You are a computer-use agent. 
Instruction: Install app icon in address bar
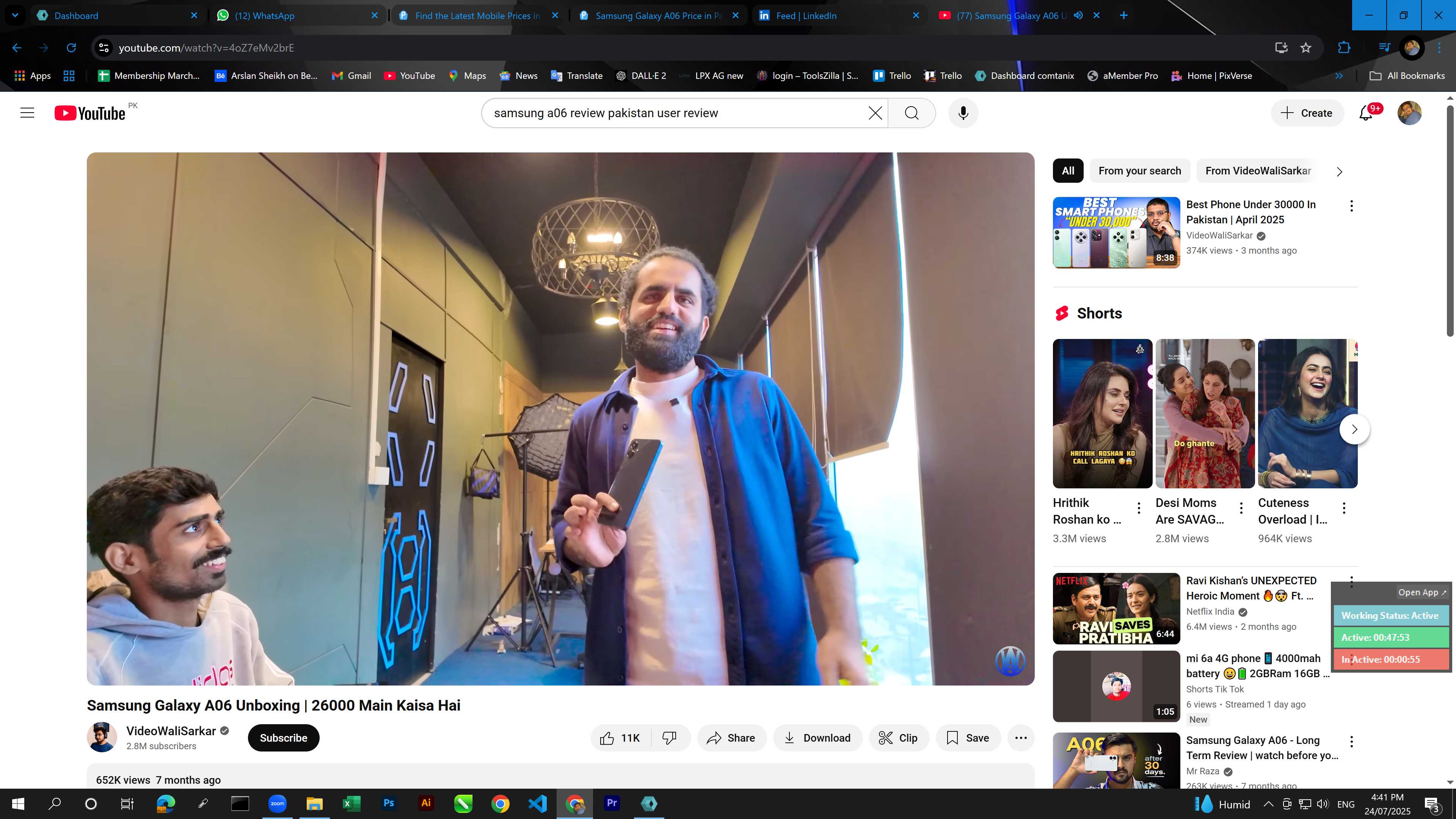1281,48
